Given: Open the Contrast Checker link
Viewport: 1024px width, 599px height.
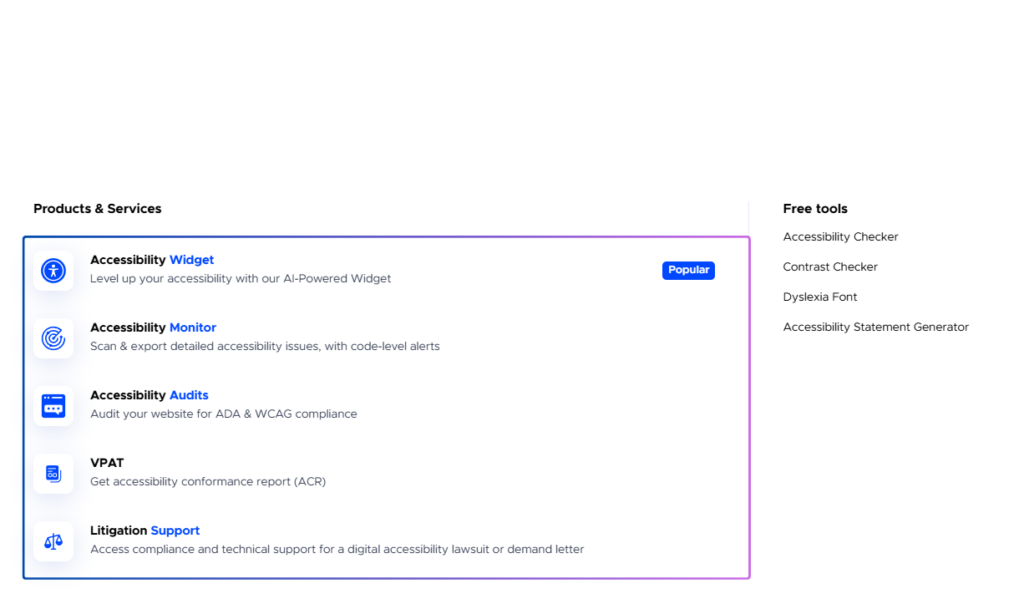Looking at the screenshot, I should click(x=830, y=267).
